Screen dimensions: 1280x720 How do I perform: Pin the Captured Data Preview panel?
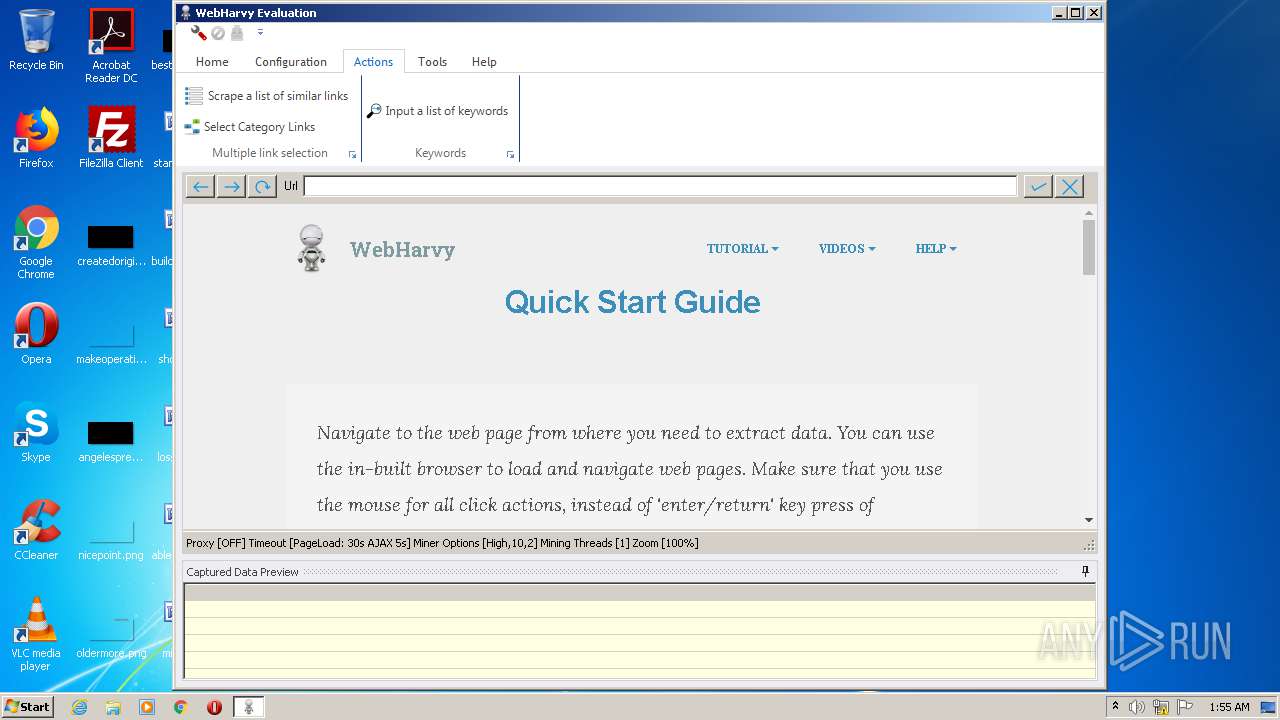(x=1086, y=572)
